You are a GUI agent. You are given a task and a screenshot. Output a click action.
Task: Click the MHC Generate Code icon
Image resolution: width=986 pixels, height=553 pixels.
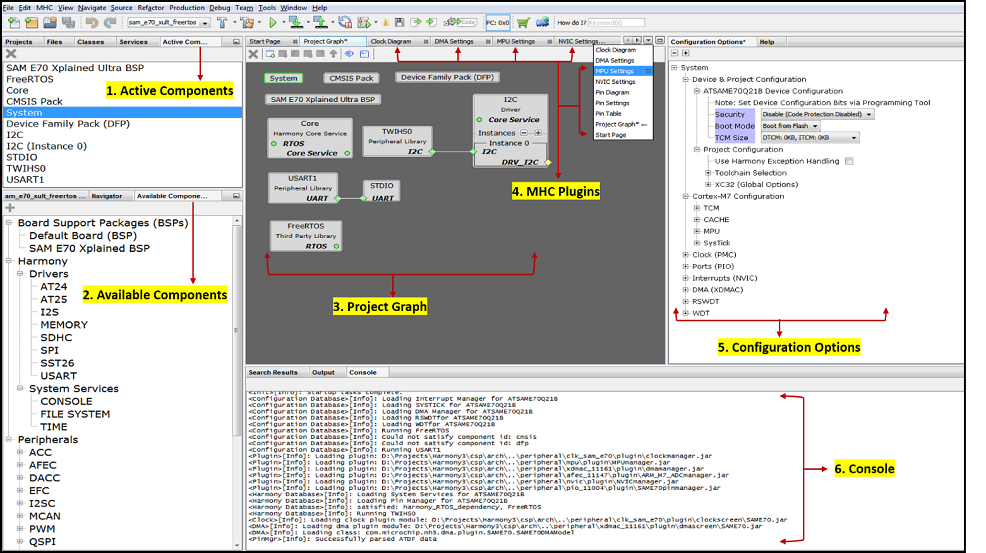click(460, 23)
